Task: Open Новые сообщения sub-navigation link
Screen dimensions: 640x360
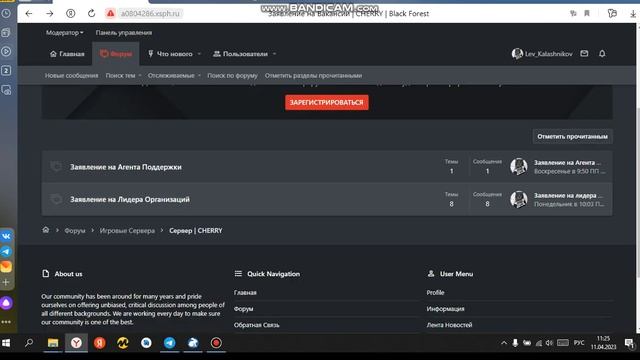Action: 71,76
